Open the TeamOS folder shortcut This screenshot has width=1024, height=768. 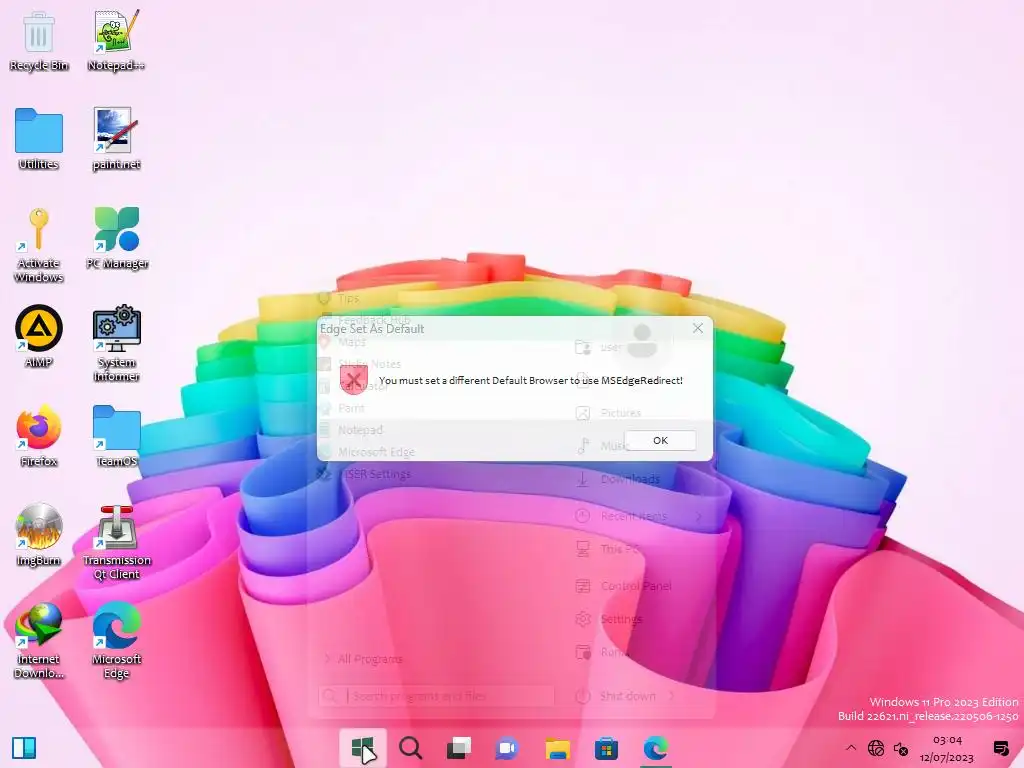coord(116,436)
